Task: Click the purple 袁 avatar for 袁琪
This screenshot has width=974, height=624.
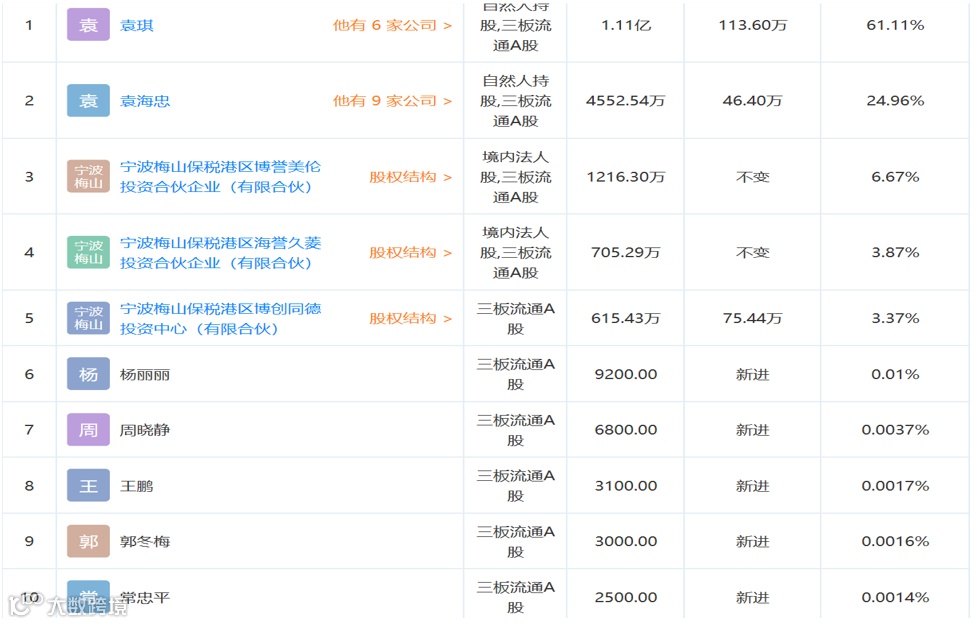Action: 88,25
